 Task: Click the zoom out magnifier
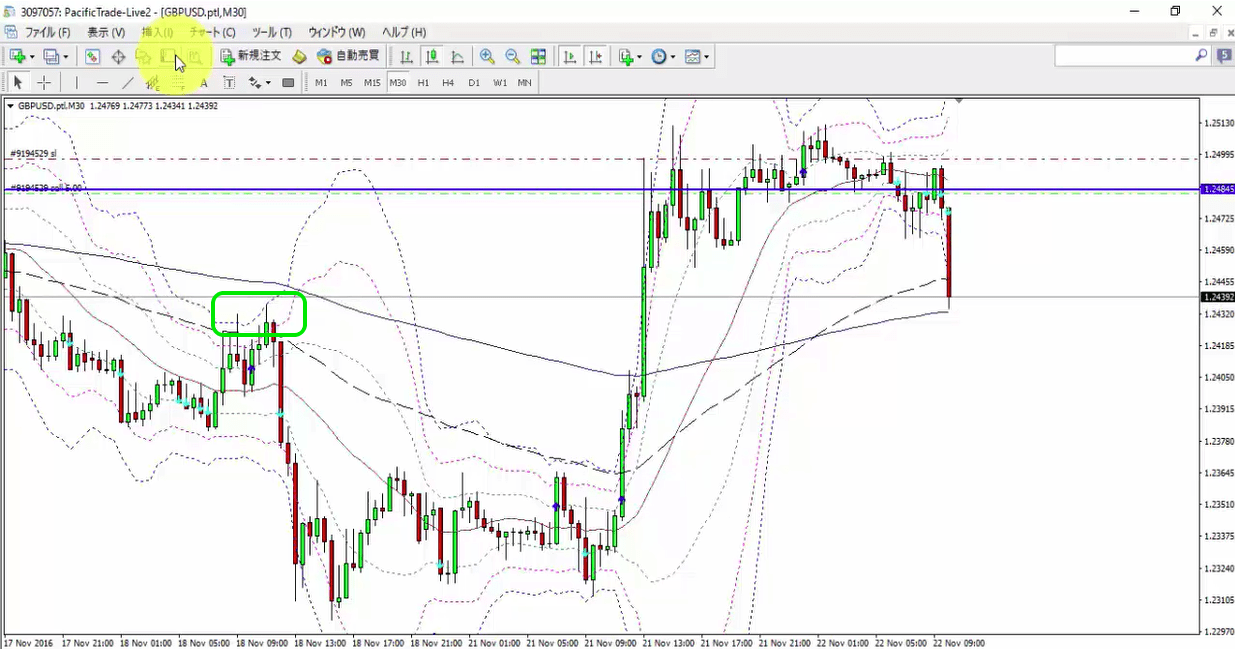(x=512, y=57)
